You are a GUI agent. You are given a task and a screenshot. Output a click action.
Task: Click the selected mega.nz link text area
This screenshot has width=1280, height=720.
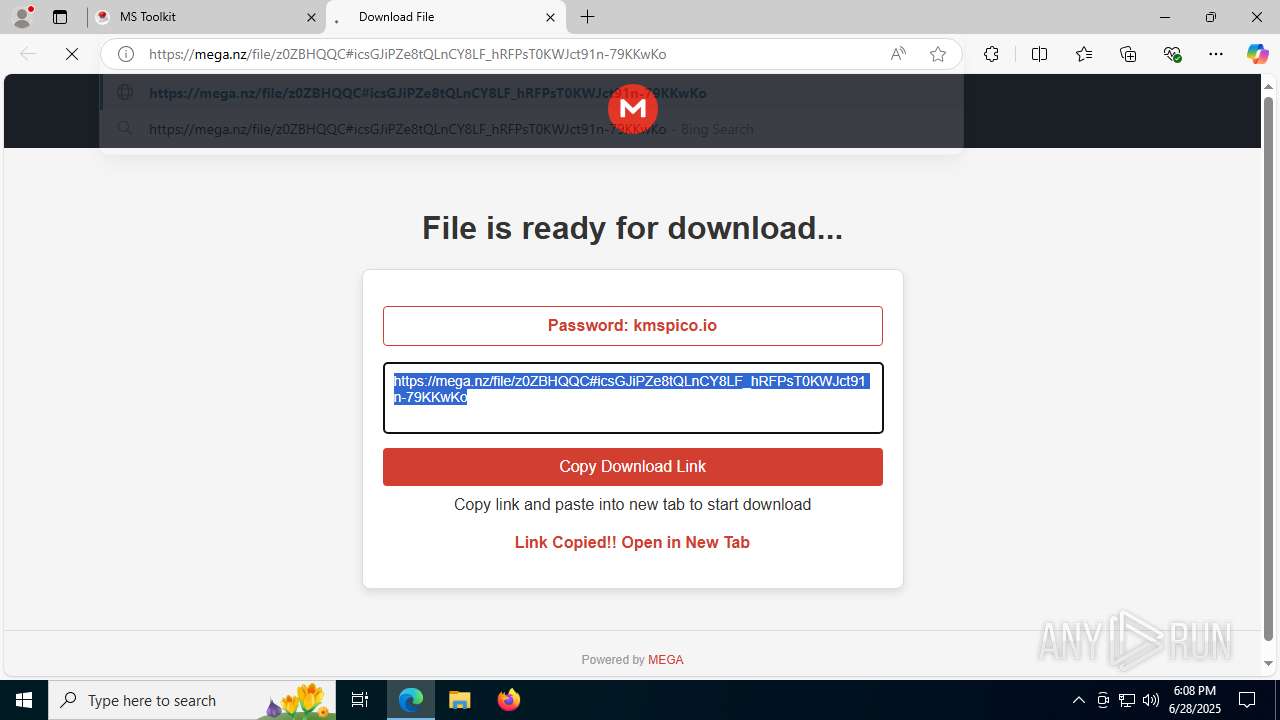point(633,398)
